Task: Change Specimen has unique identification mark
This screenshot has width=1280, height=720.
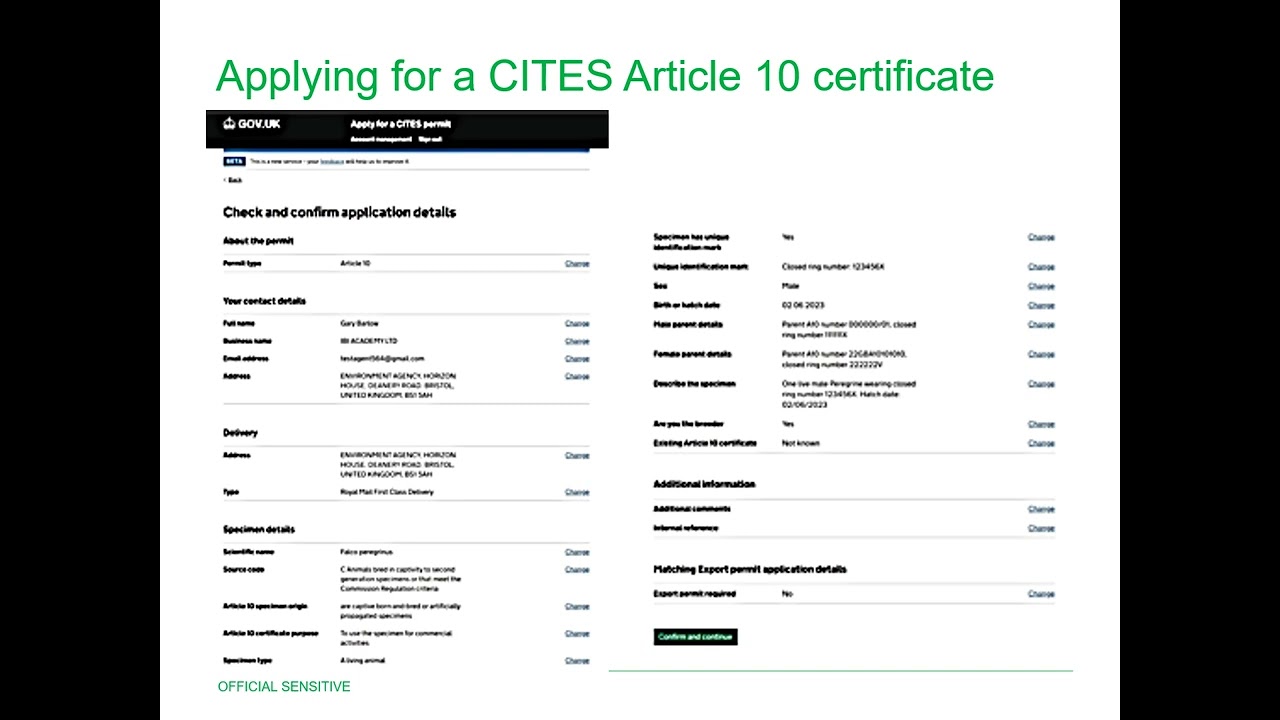Action: point(1041,237)
